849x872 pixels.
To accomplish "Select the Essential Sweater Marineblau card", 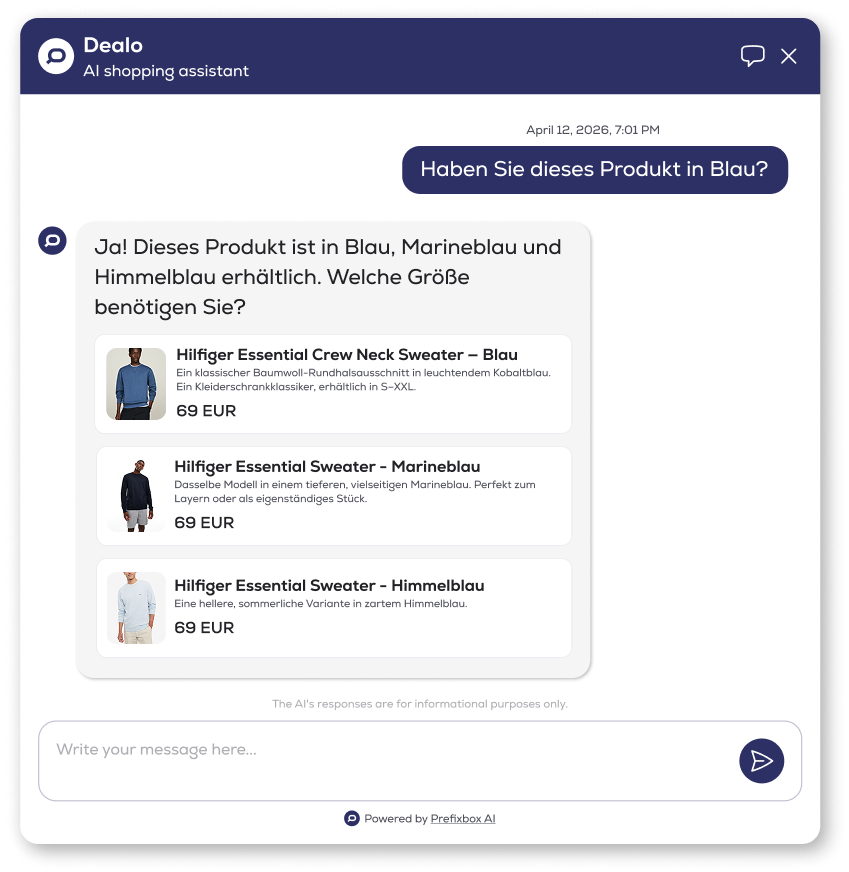I will click(x=334, y=495).
